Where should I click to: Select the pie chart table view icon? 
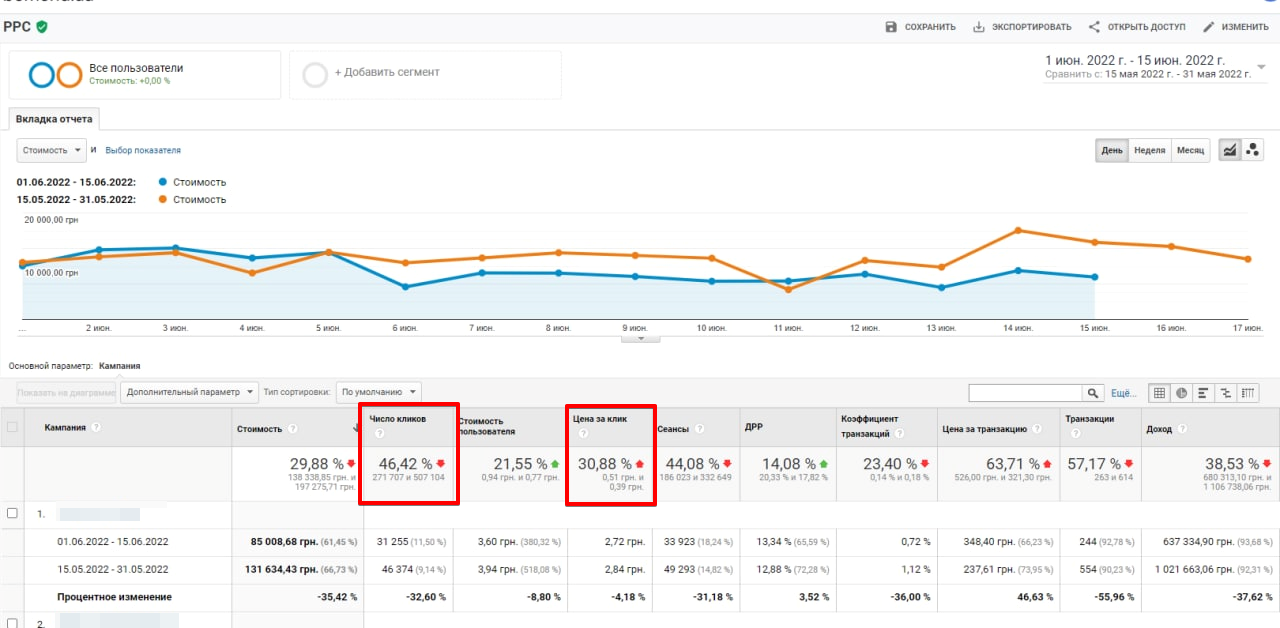(x=1182, y=394)
